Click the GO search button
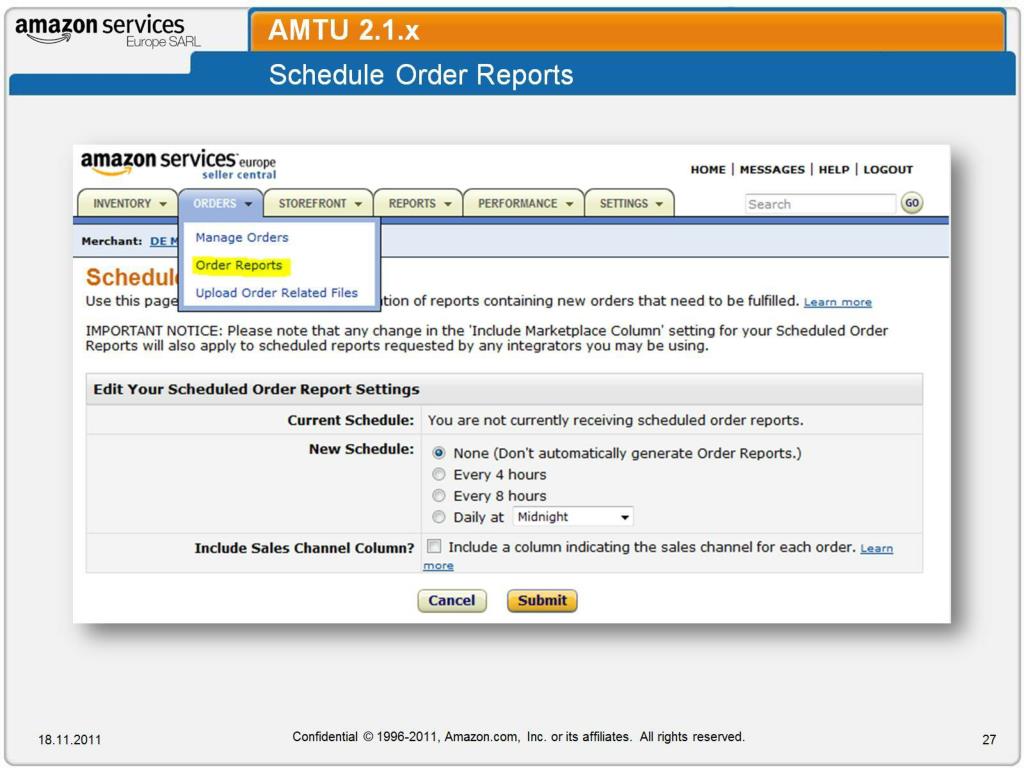The height and width of the screenshot is (768, 1024). point(912,203)
